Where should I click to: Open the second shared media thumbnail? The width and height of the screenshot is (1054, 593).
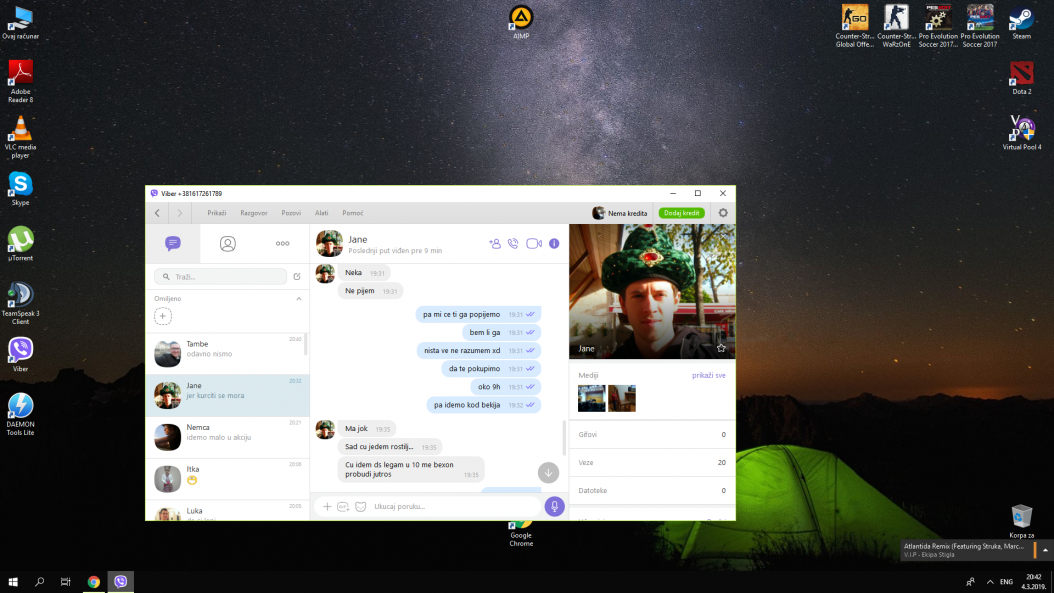(x=622, y=398)
